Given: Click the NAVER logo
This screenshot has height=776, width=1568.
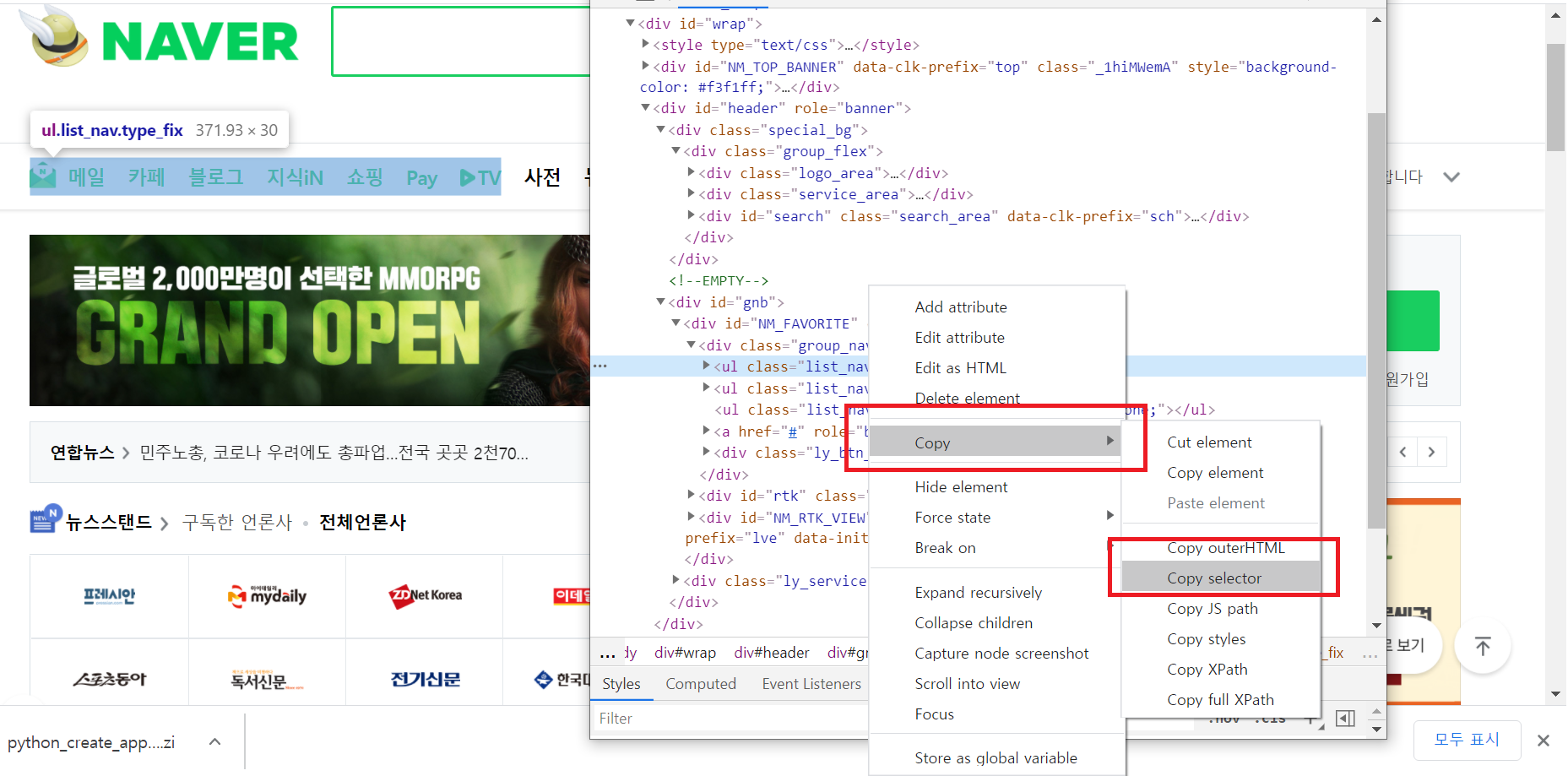Looking at the screenshot, I should coord(200,41).
